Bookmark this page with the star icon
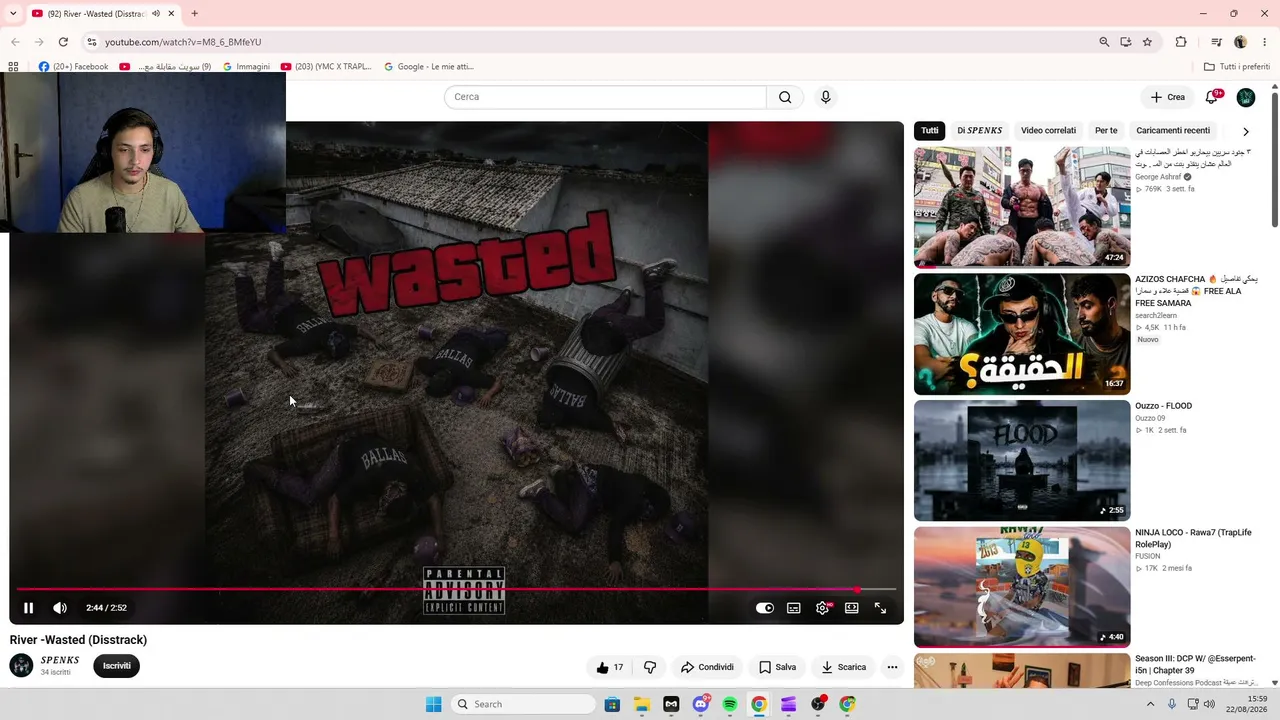 [1147, 42]
